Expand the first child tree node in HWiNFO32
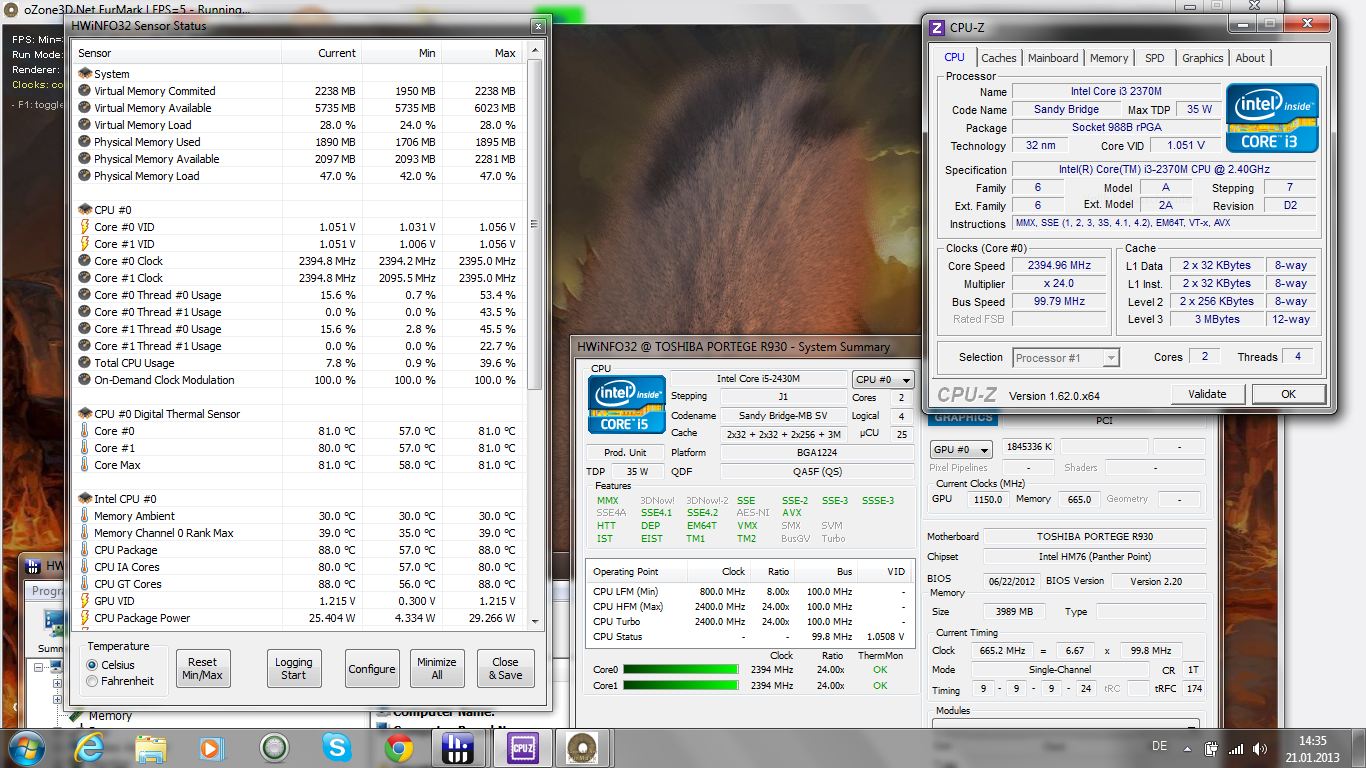This screenshot has width=1366, height=768. [57, 685]
